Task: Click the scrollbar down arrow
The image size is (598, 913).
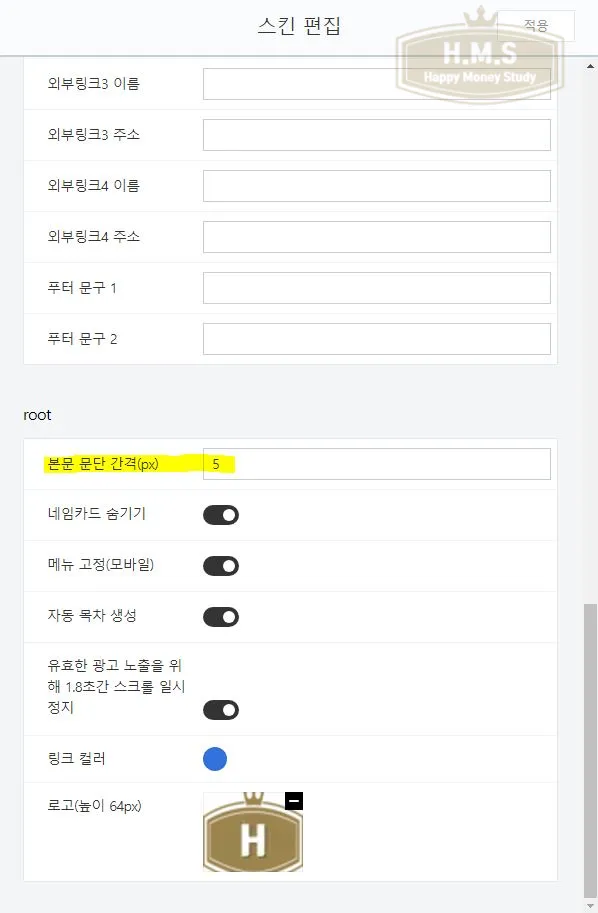Action: (590, 905)
